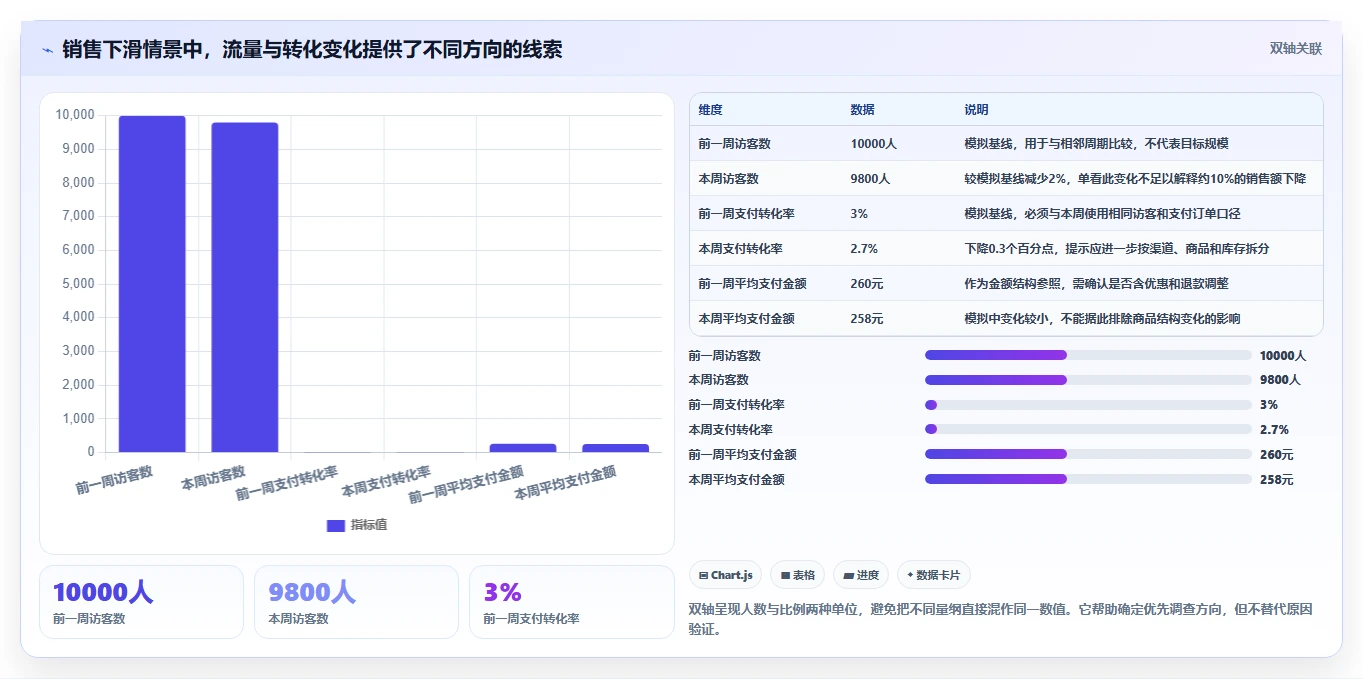
Task: Click the 指标值 legend text
Action: (x=368, y=525)
